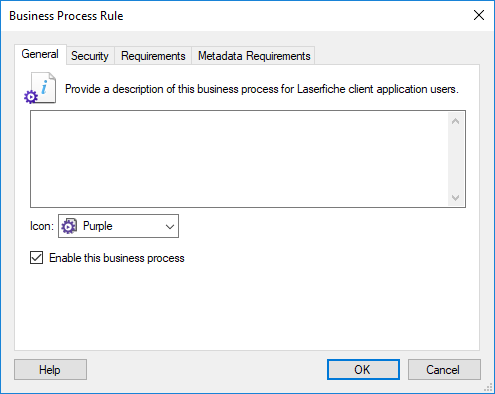The image size is (495, 394).
Task: Click the Cancel button
Action: [x=444, y=369]
